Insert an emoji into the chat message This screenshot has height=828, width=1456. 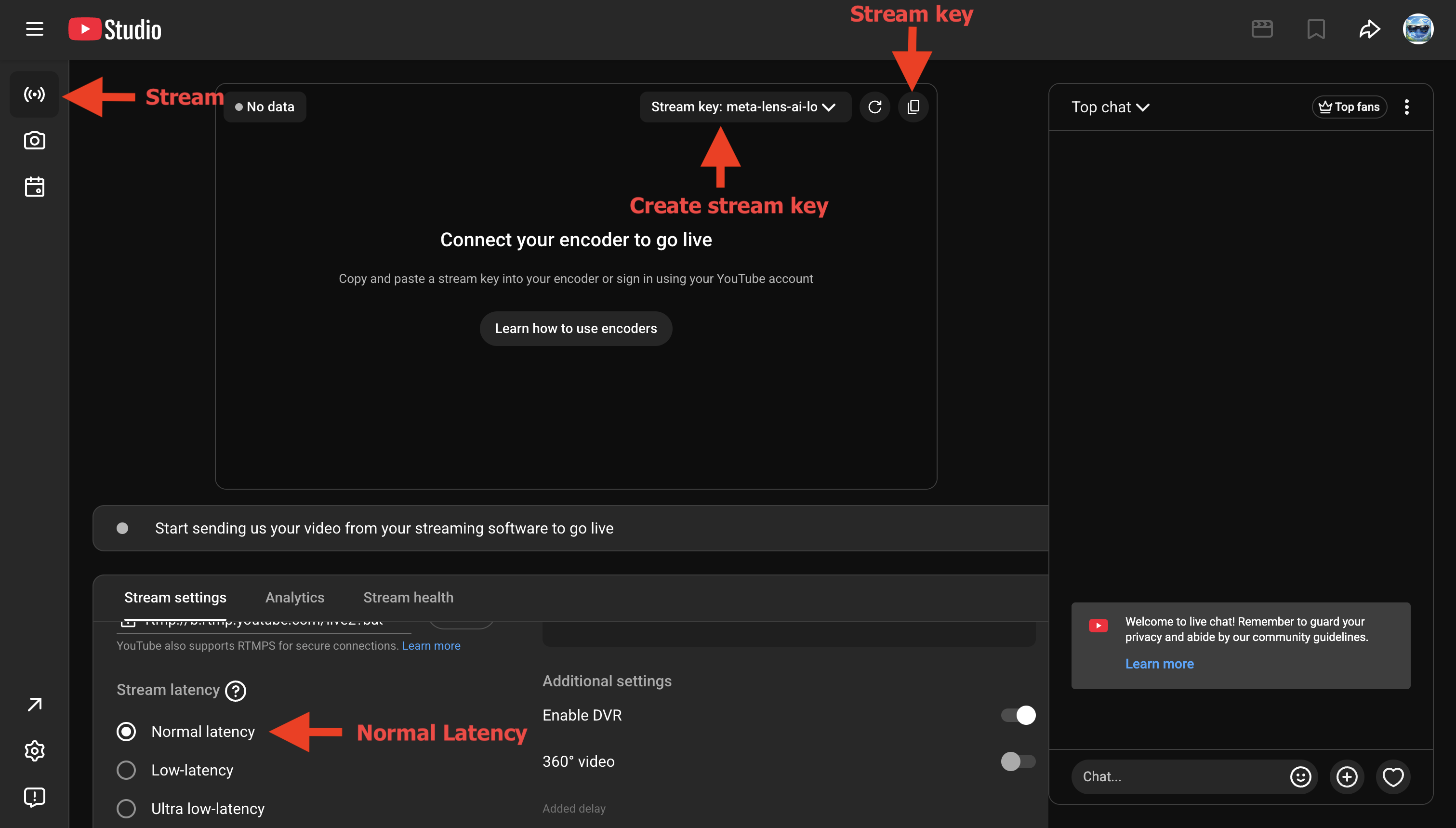point(1300,776)
